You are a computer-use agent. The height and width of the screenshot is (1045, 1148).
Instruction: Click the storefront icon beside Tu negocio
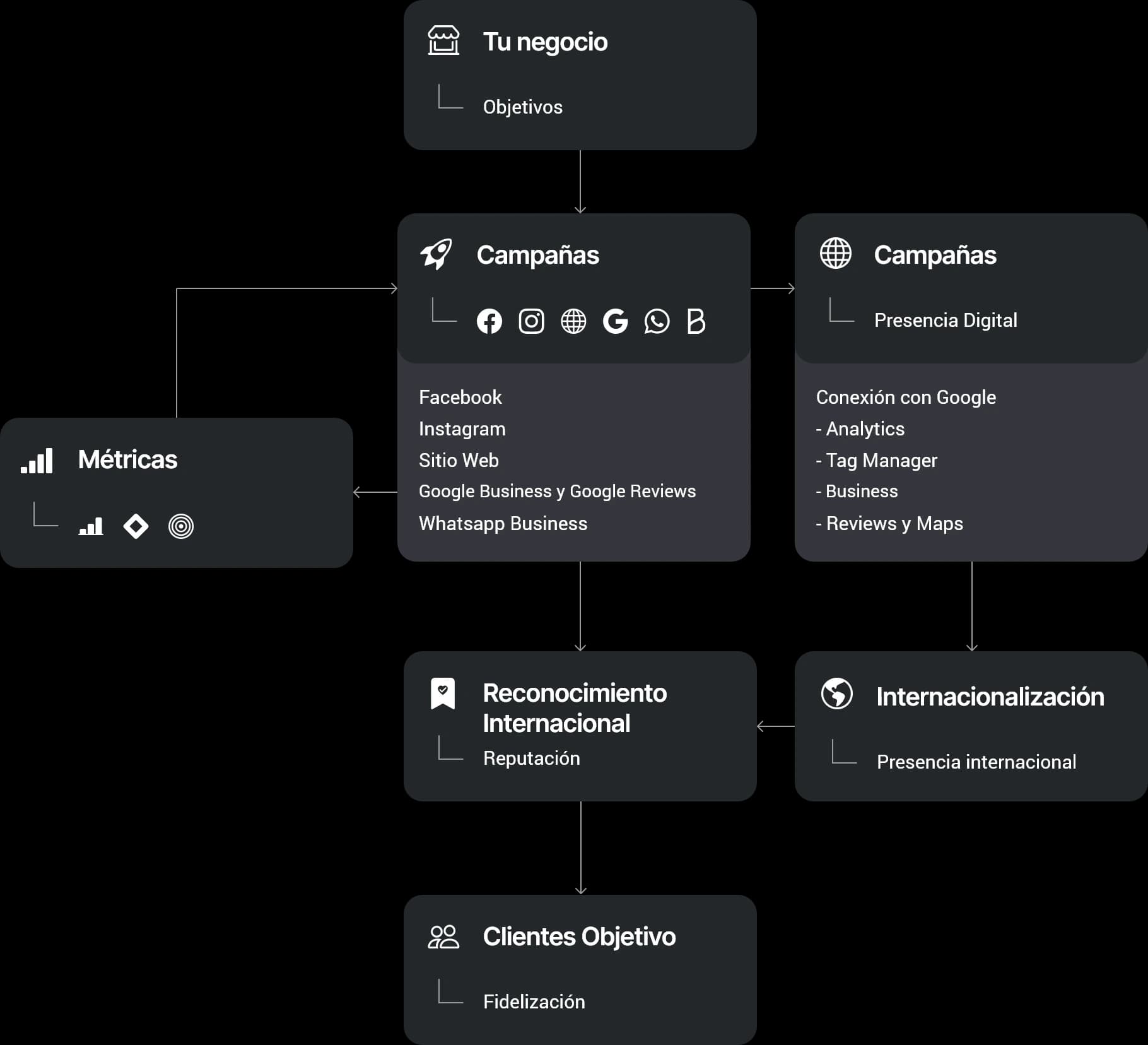pos(443,41)
